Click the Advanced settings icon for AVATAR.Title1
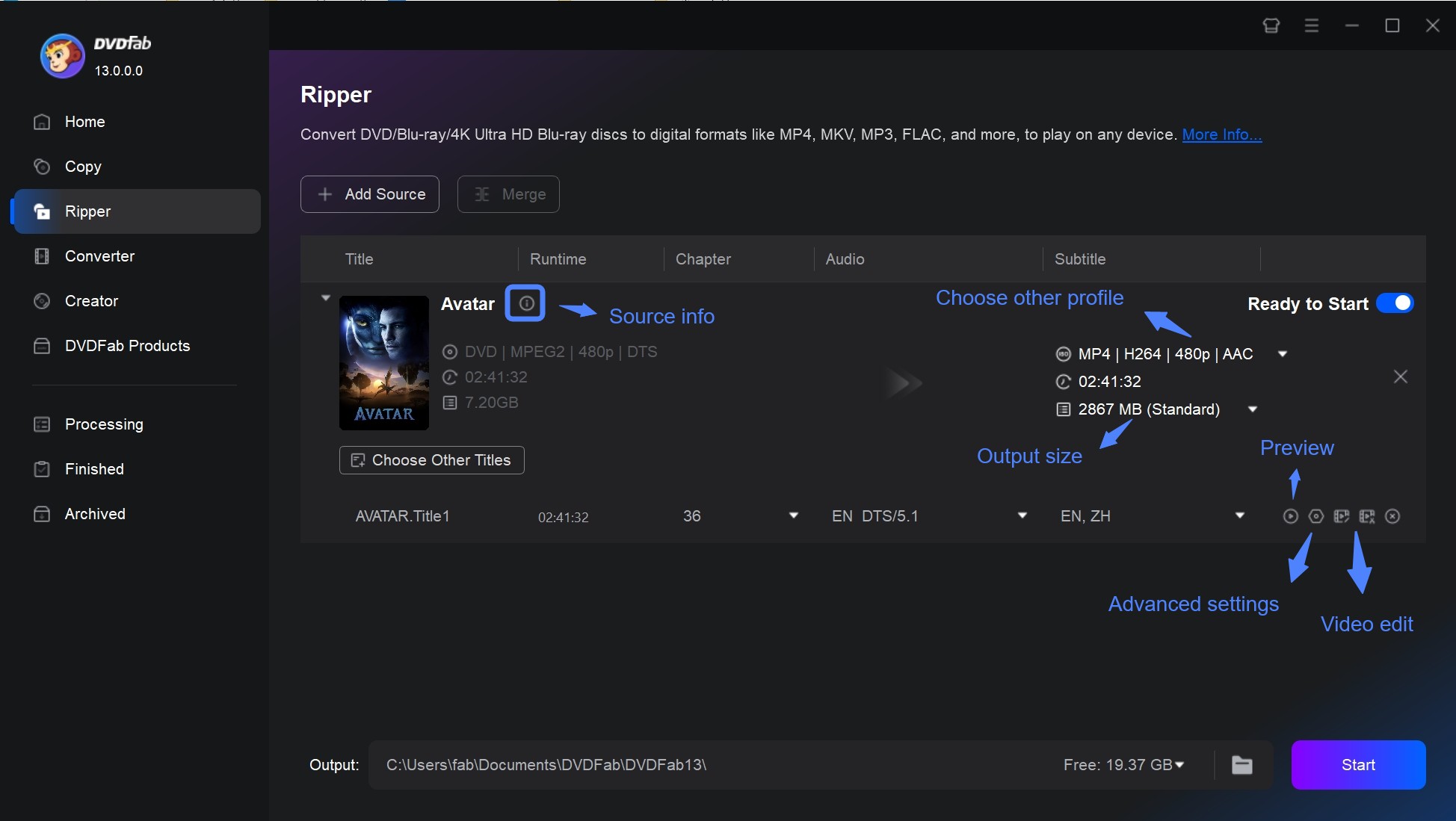The image size is (1456, 821). [1314, 516]
